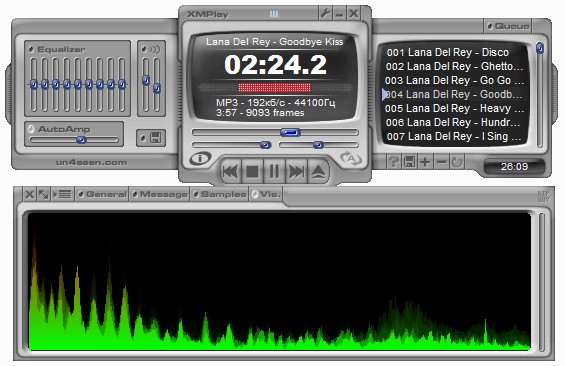
Task: Click the 26:09 playlist total time
Action: coord(514,167)
